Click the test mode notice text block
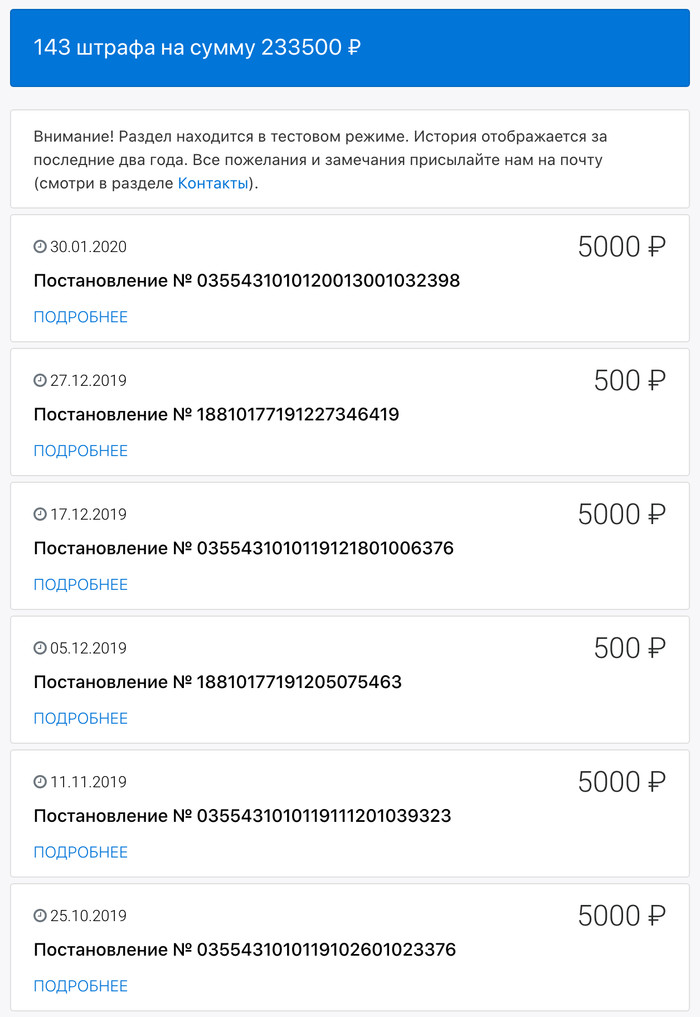 click(320, 160)
